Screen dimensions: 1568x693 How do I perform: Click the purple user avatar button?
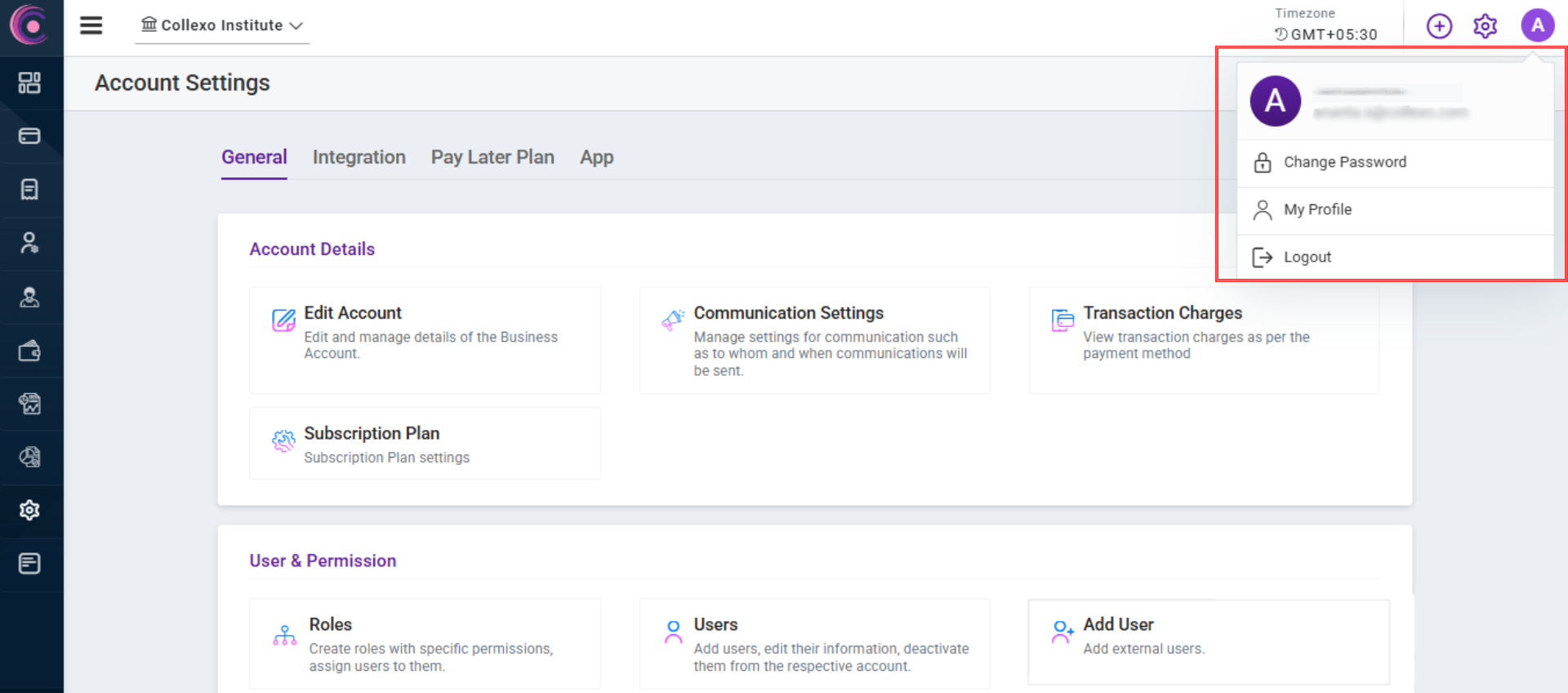1537,26
